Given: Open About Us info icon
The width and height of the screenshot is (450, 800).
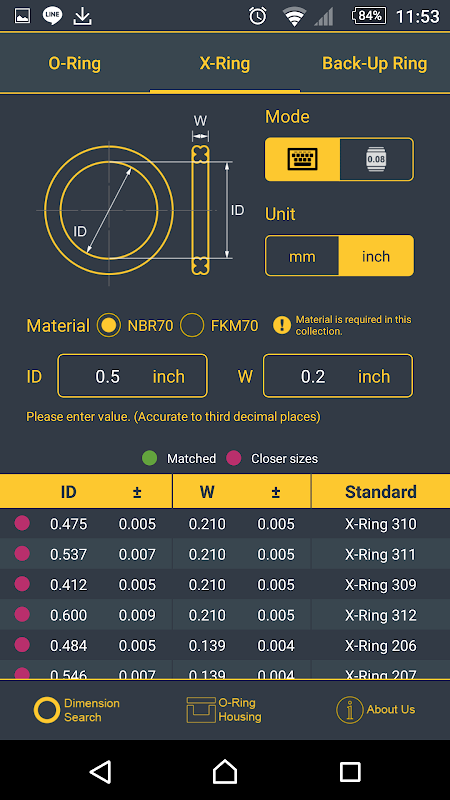Looking at the screenshot, I should [x=350, y=710].
